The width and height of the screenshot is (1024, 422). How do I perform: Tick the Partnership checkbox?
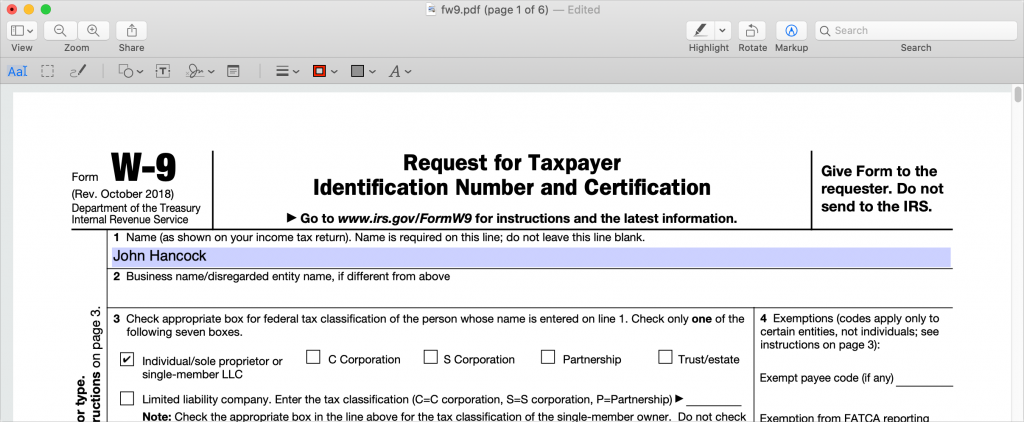[548, 357]
